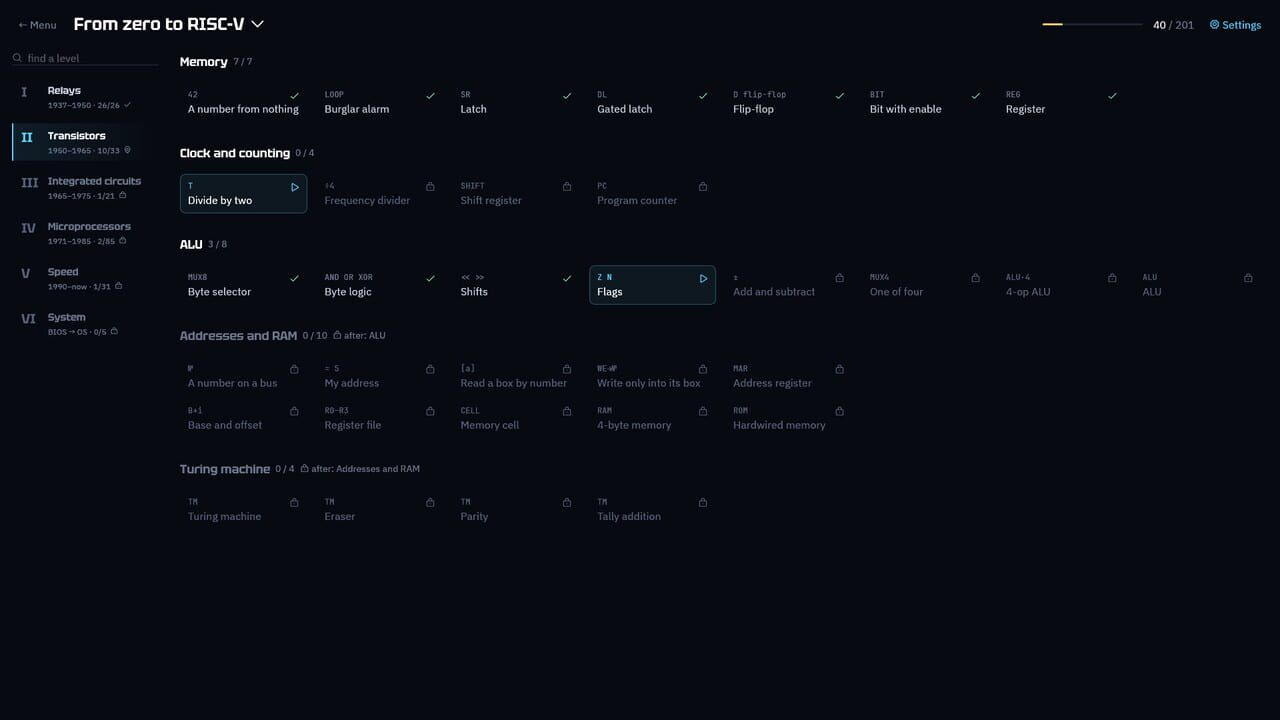
Task: Click the 4-byte memory level
Action: tap(652, 418)
